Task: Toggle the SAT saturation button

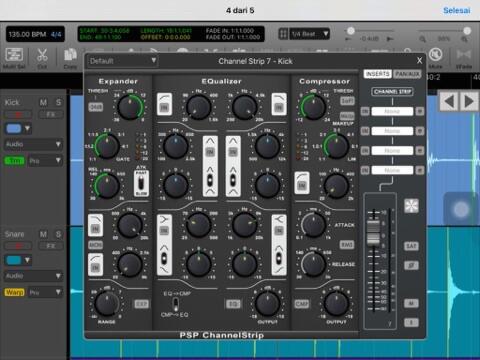Action: [x=411, y=246]
